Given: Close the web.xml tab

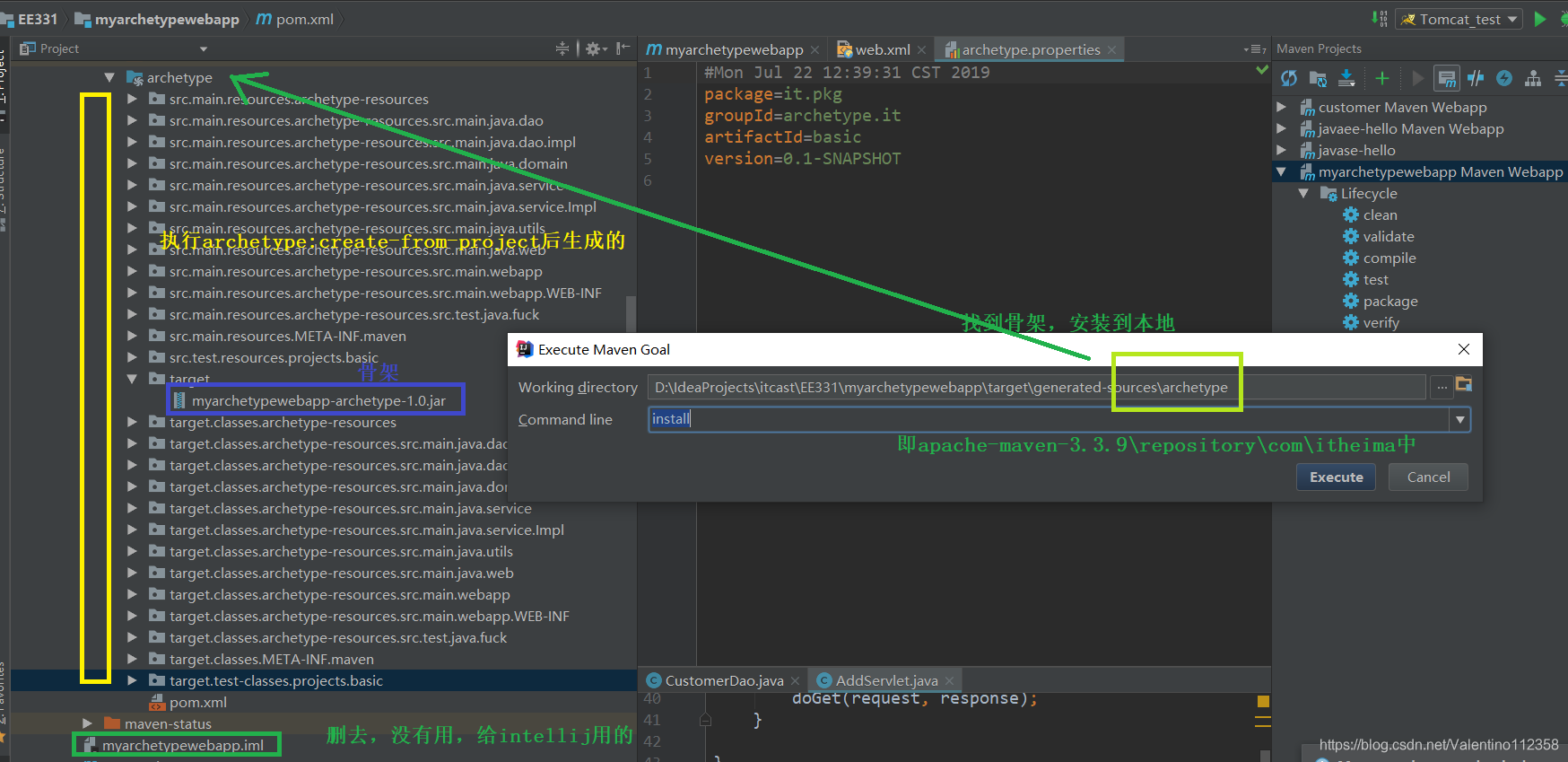Looking at the screenshot, I should 921,50.
